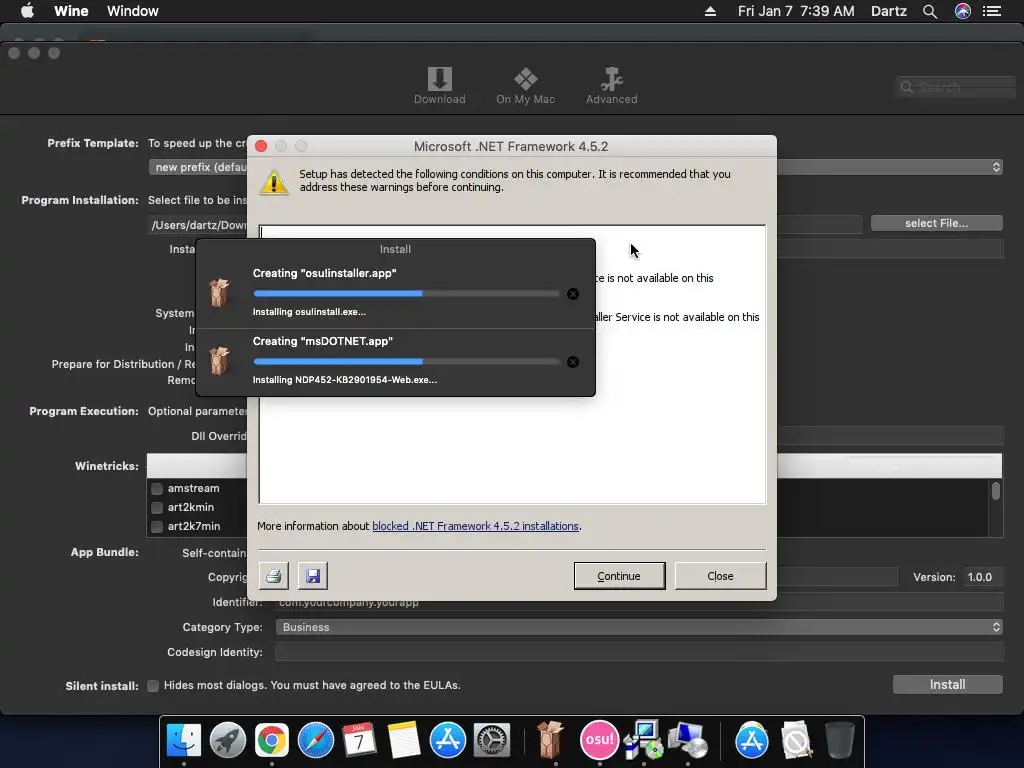Open Calendar from the Dock

(x=359, y=740)
